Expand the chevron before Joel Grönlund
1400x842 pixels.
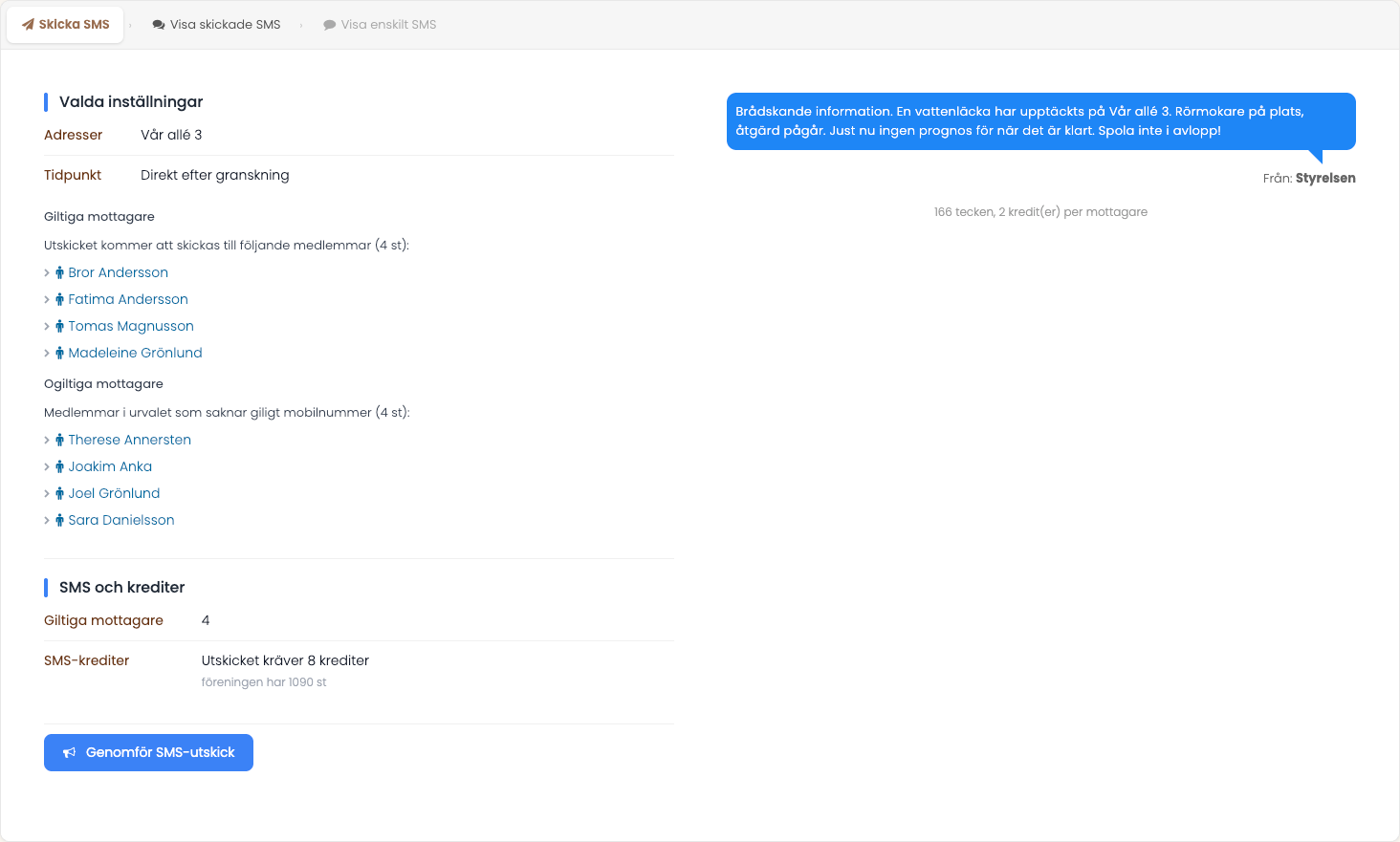[x=47, y=493]
